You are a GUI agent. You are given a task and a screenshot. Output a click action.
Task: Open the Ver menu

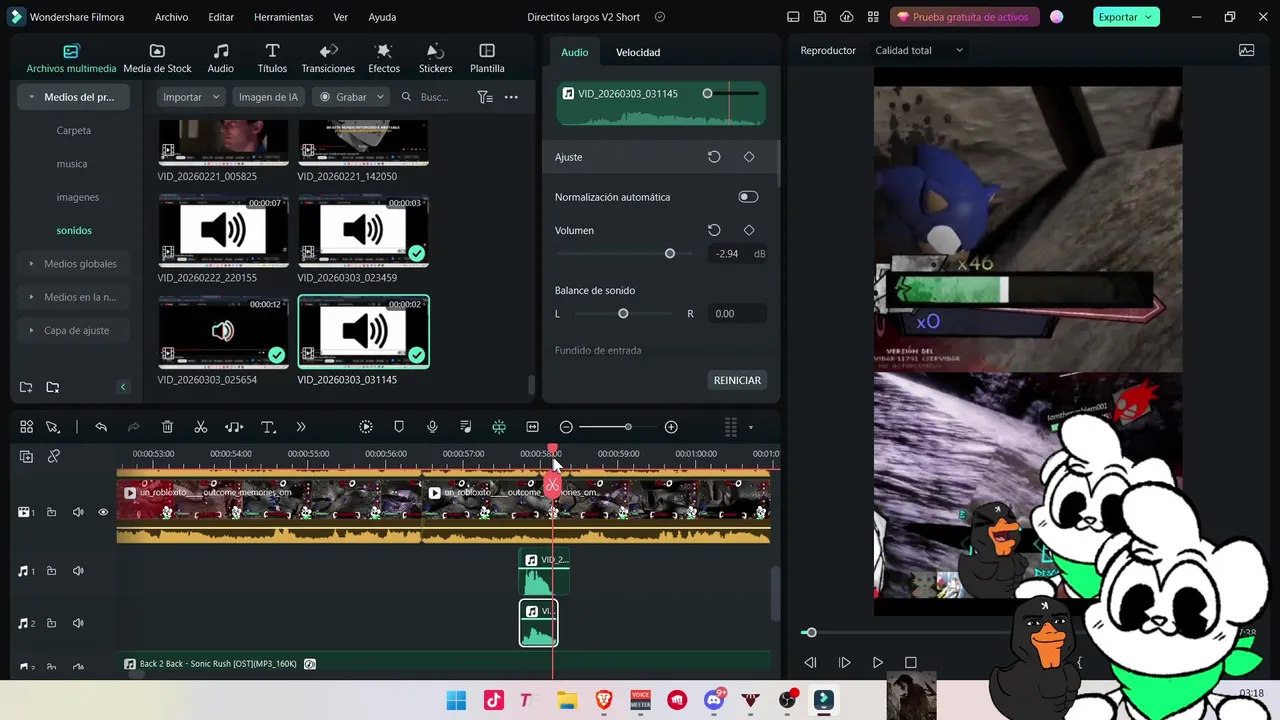click(341, 17)
